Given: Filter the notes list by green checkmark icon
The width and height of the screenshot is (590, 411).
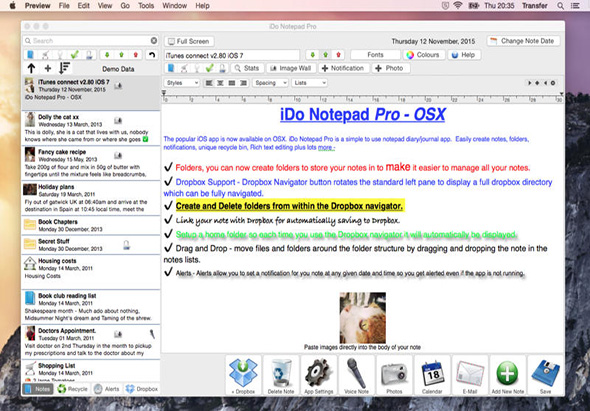Looking at the screenshot, I should [x=75, y=55].
